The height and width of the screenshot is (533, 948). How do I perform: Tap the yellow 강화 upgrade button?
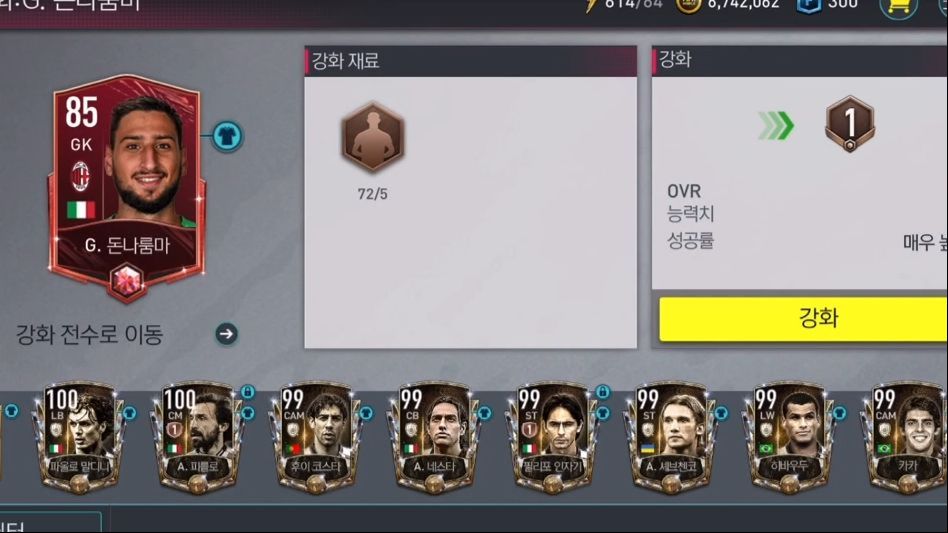point(804,318)
